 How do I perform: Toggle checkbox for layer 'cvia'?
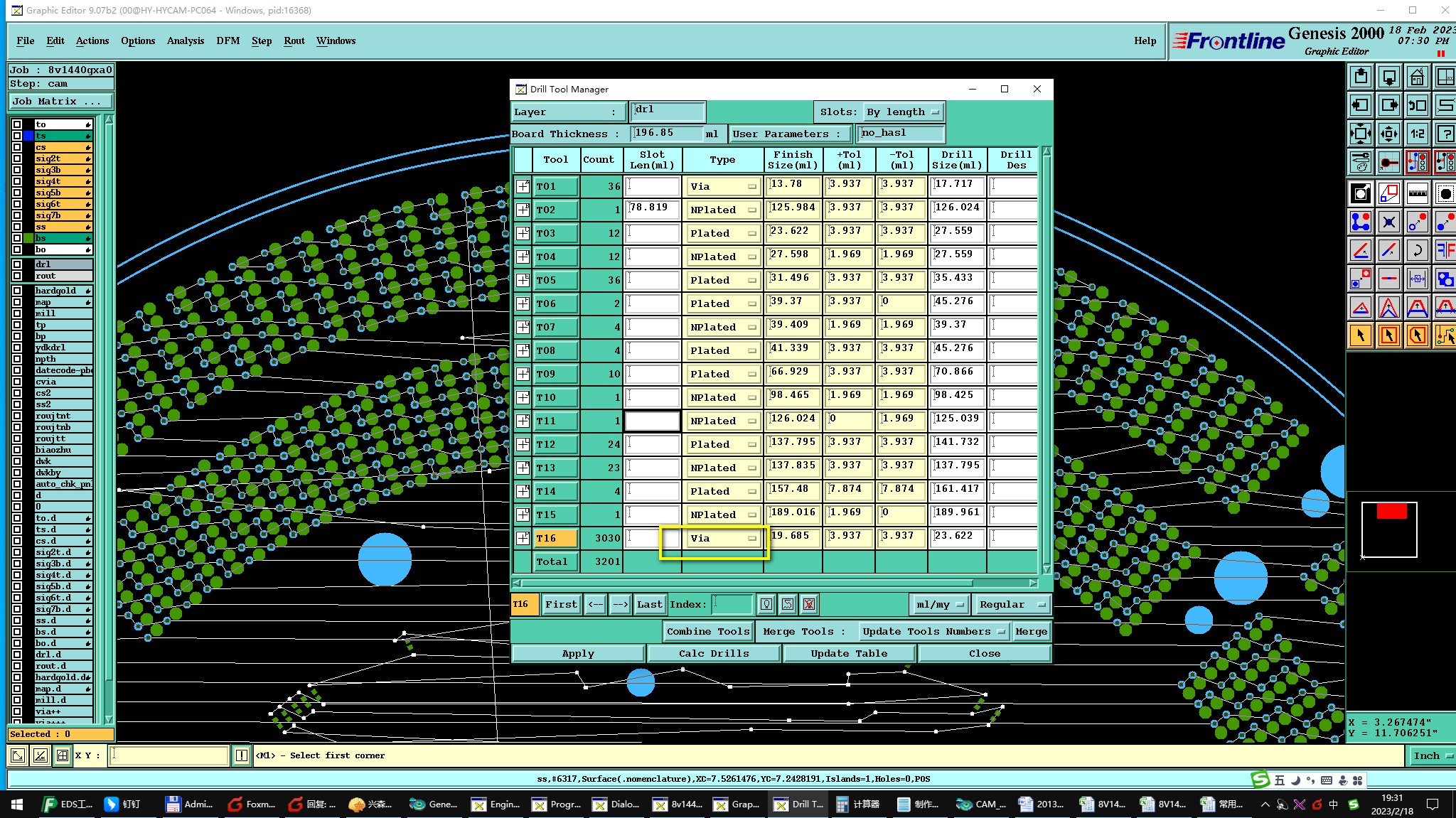pos(17,382)
